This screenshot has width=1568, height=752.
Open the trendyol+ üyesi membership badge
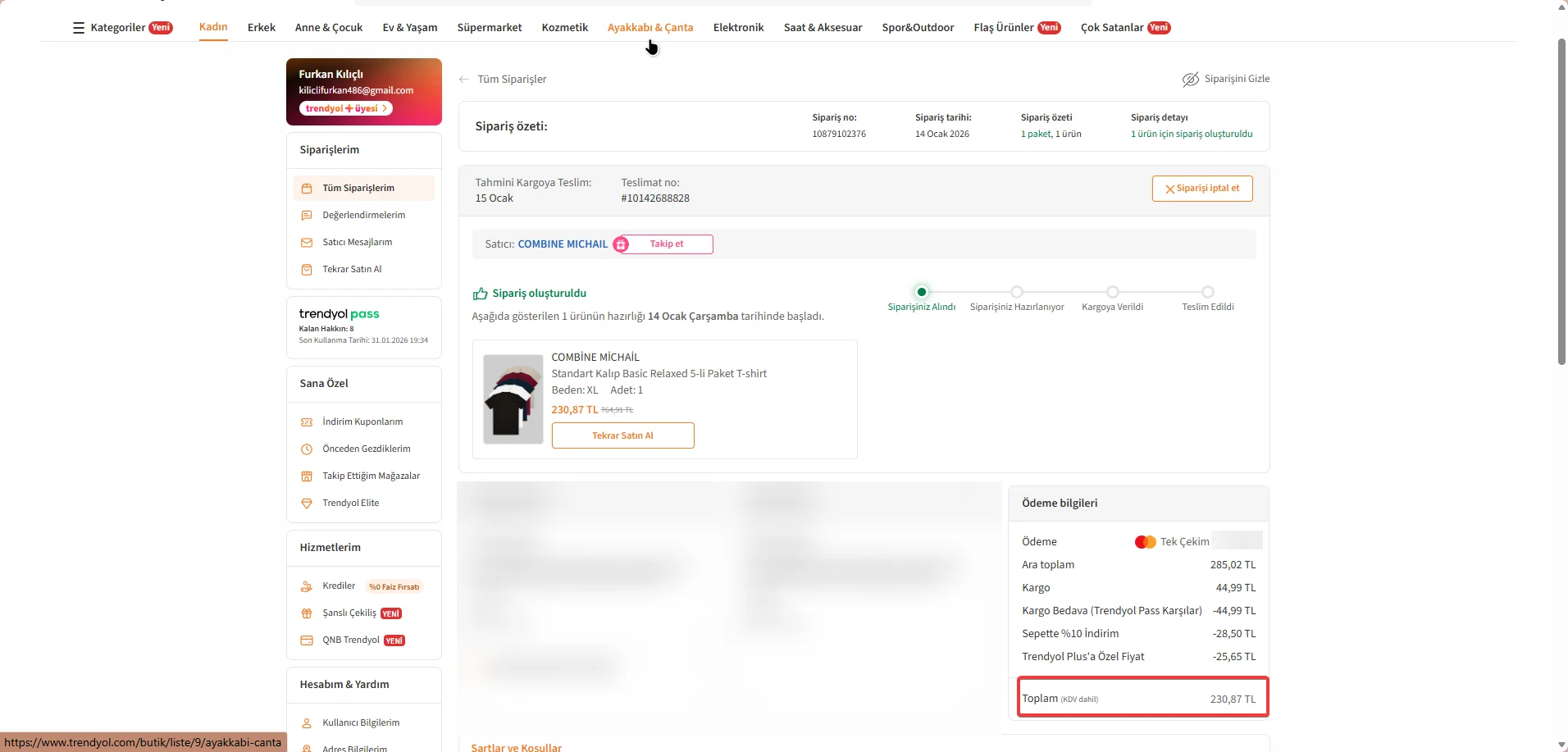click(345, 108)
